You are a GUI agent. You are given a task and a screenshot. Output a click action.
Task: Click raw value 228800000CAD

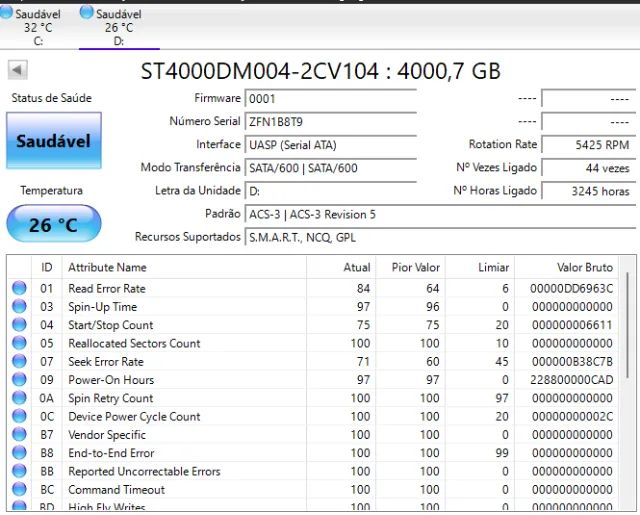click(x=571, y=380)
